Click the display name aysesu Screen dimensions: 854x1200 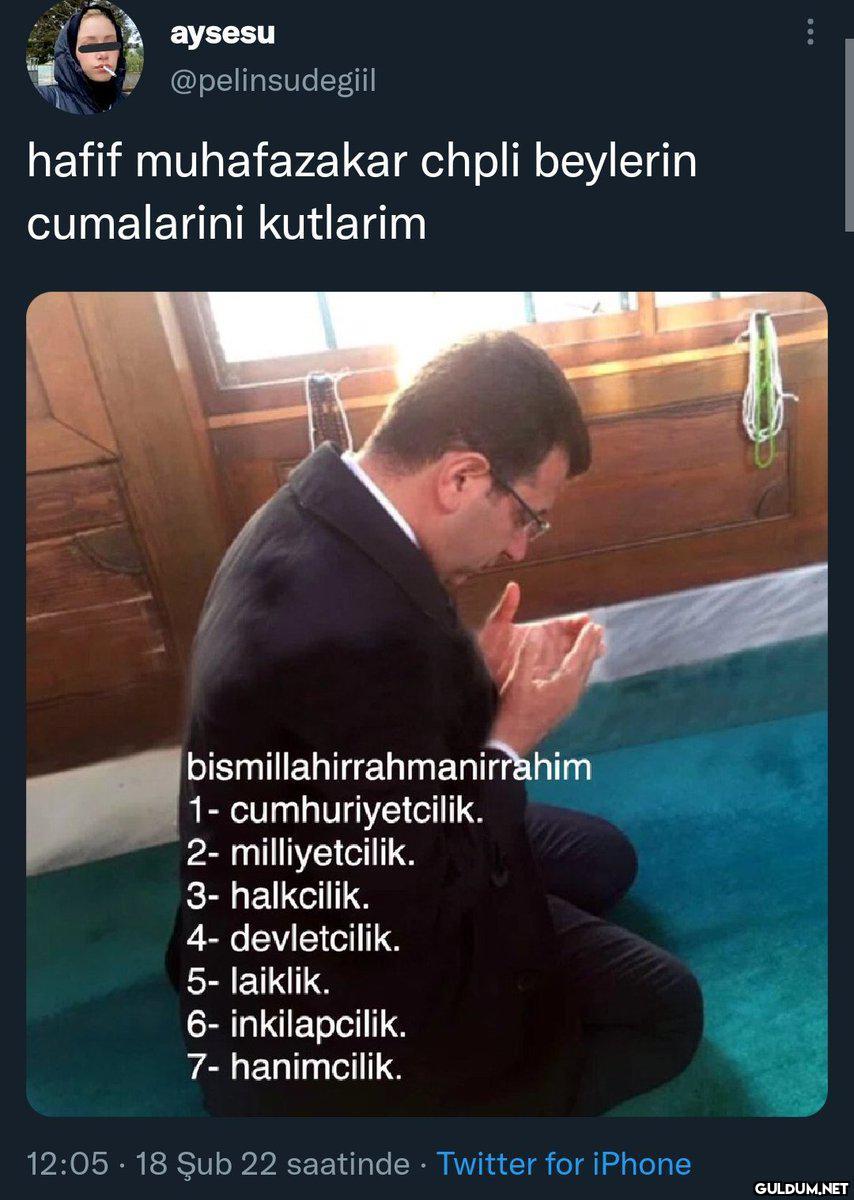222,33
